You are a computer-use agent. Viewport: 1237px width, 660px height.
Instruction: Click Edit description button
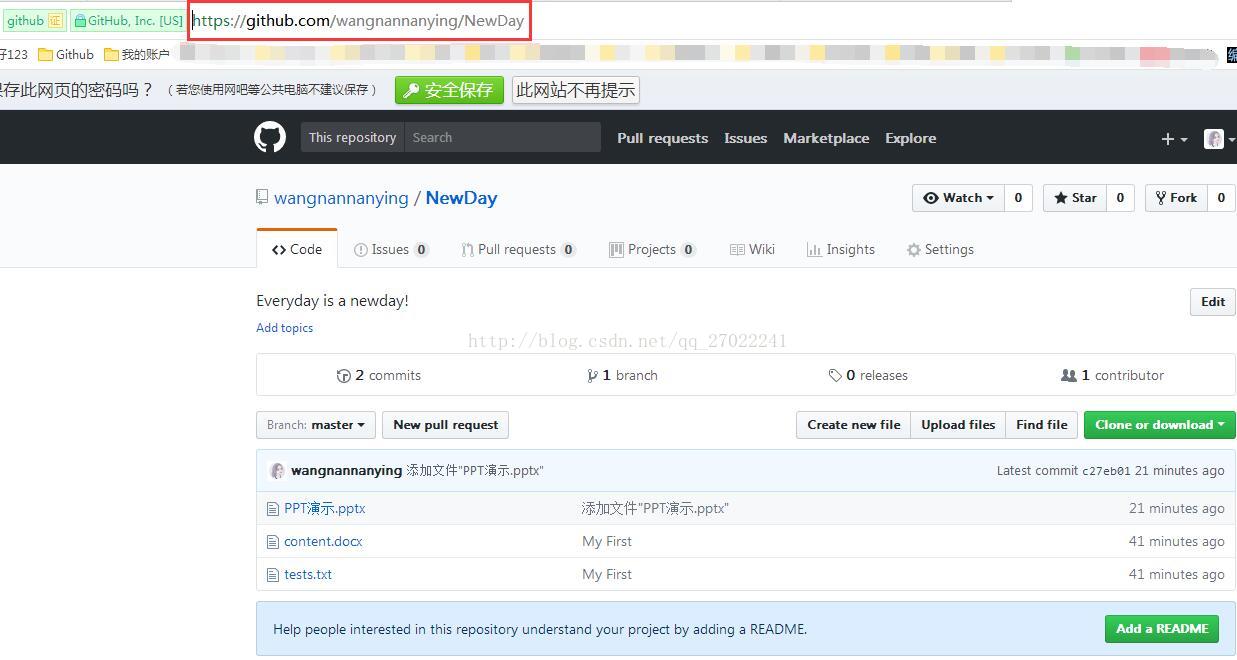tap(1213, 301)
